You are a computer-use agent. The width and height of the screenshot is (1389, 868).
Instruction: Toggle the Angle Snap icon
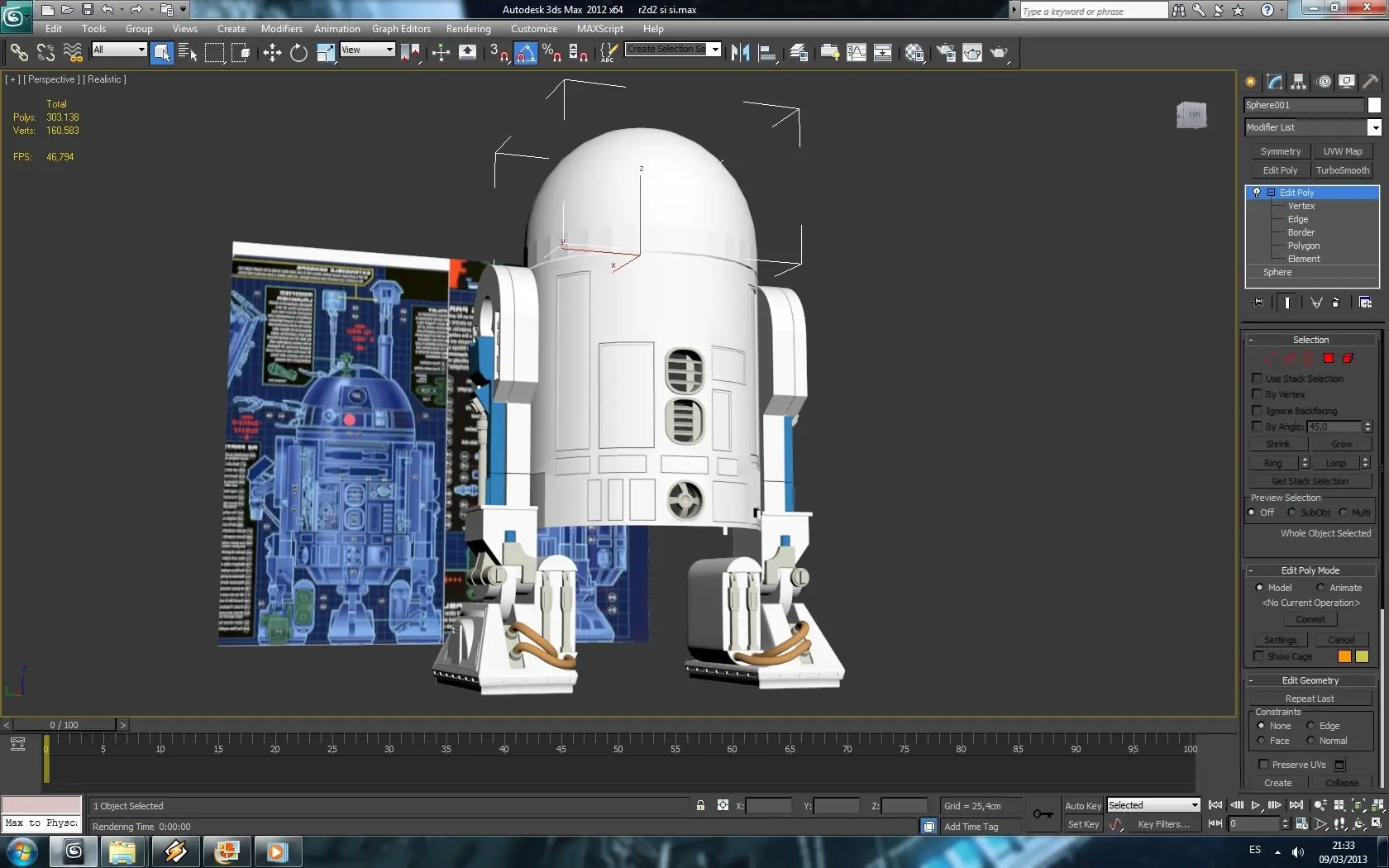(x=526, y=53)
